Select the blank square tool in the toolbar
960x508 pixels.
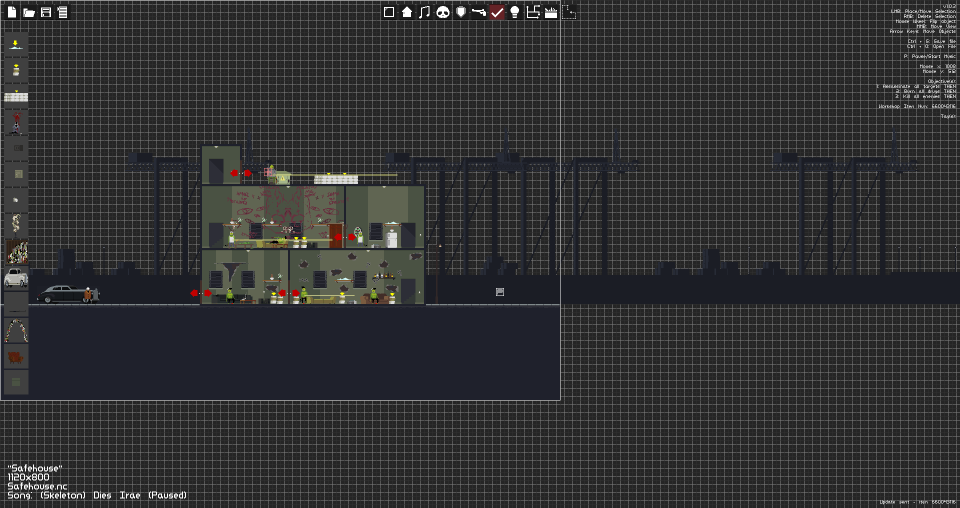(389, 12)
